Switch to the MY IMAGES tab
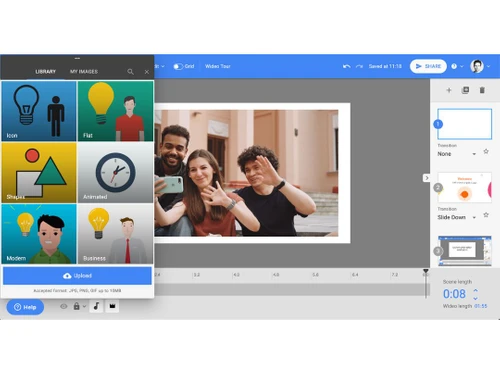Image resolution: width=500 pixels, height=375 pixels. pyautogui.click(x=84, y=72)
